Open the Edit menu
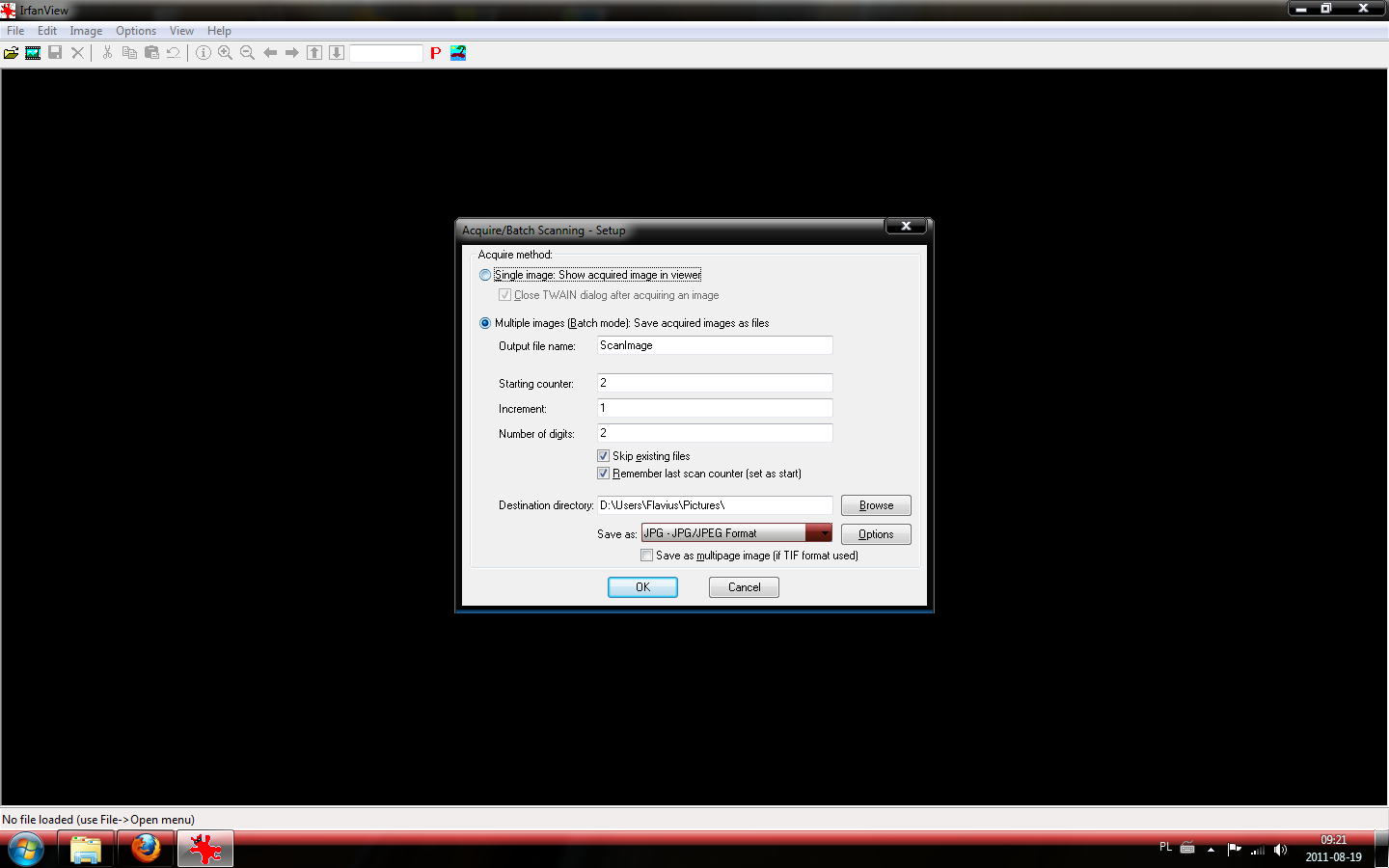Viewport: 1389px width, 868px height. pyautogui.click(x=47, y=31)
